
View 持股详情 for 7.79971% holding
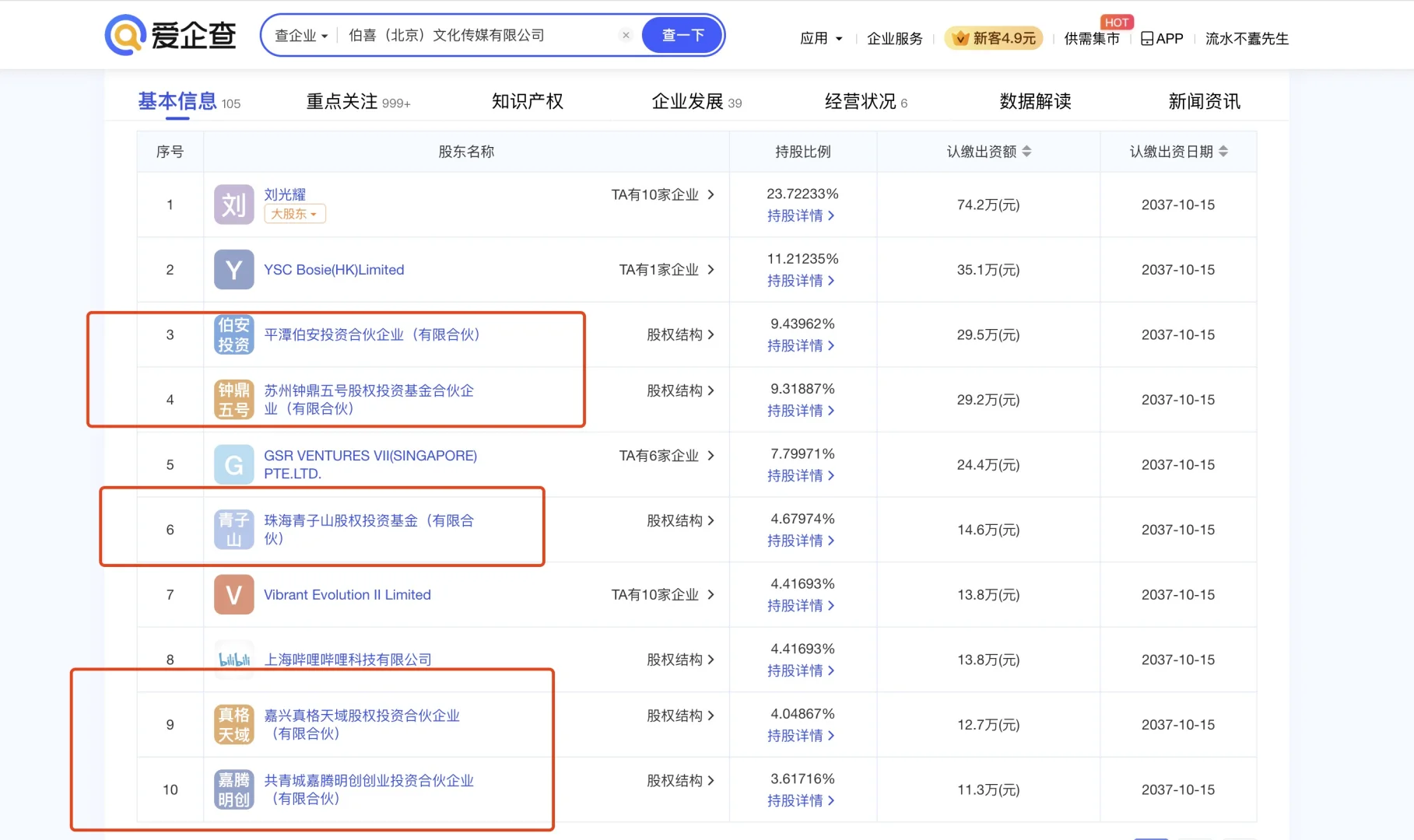coord(801,475)
